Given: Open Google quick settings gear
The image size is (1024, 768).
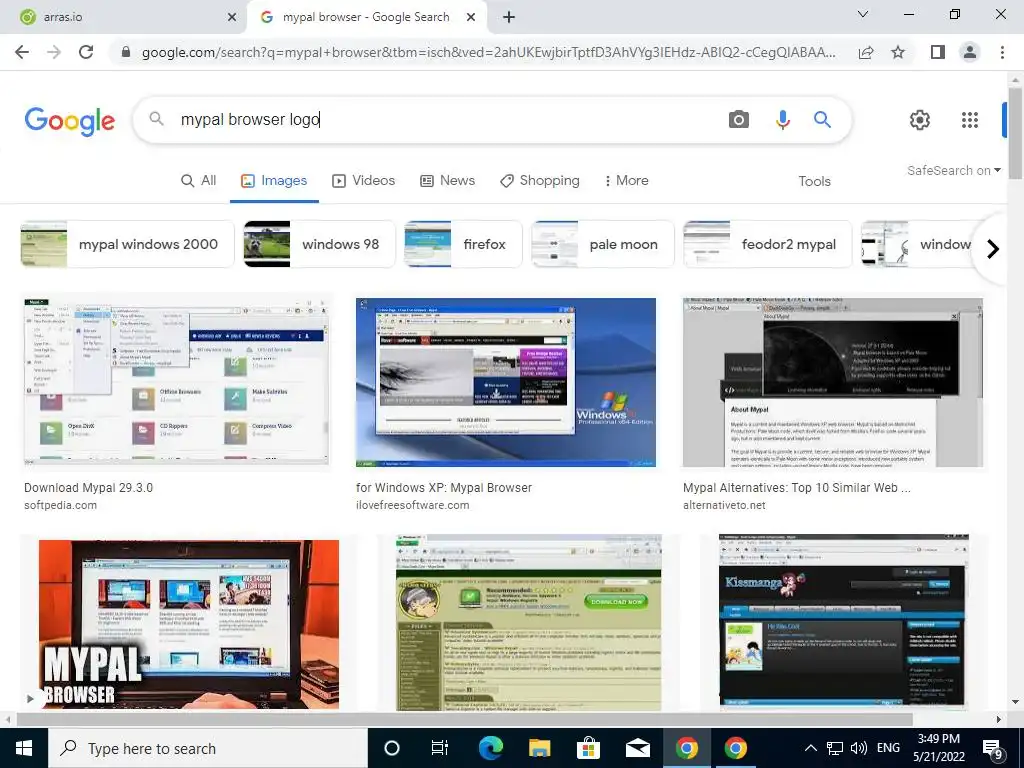Looking at the screenshot, I should click(x=920, y=120).
